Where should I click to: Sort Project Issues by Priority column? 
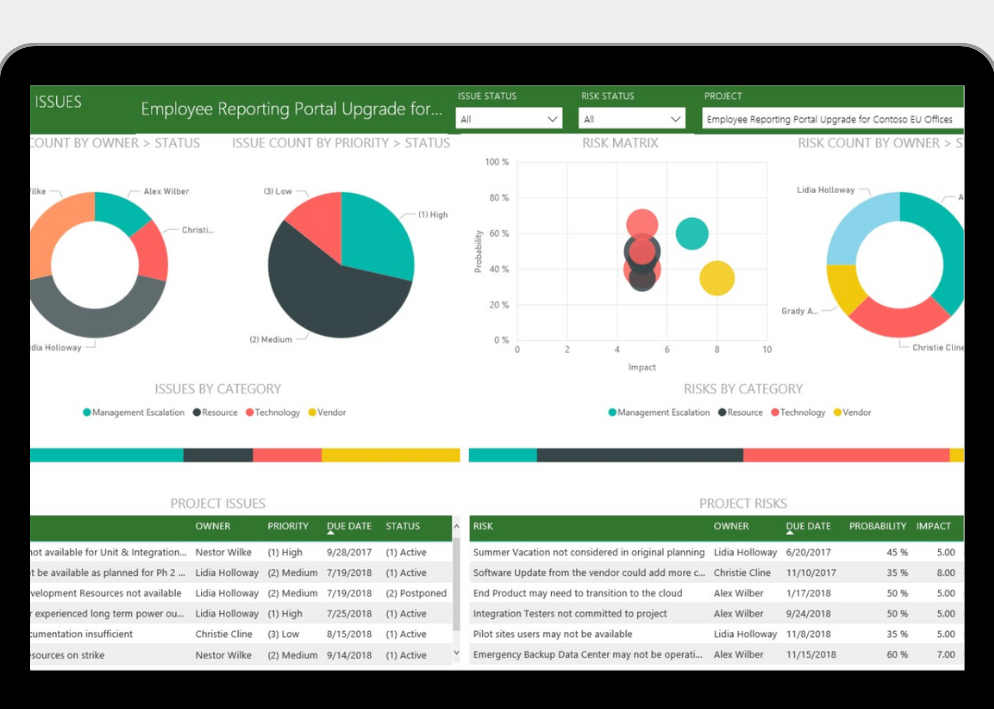(x=288, y=526)
